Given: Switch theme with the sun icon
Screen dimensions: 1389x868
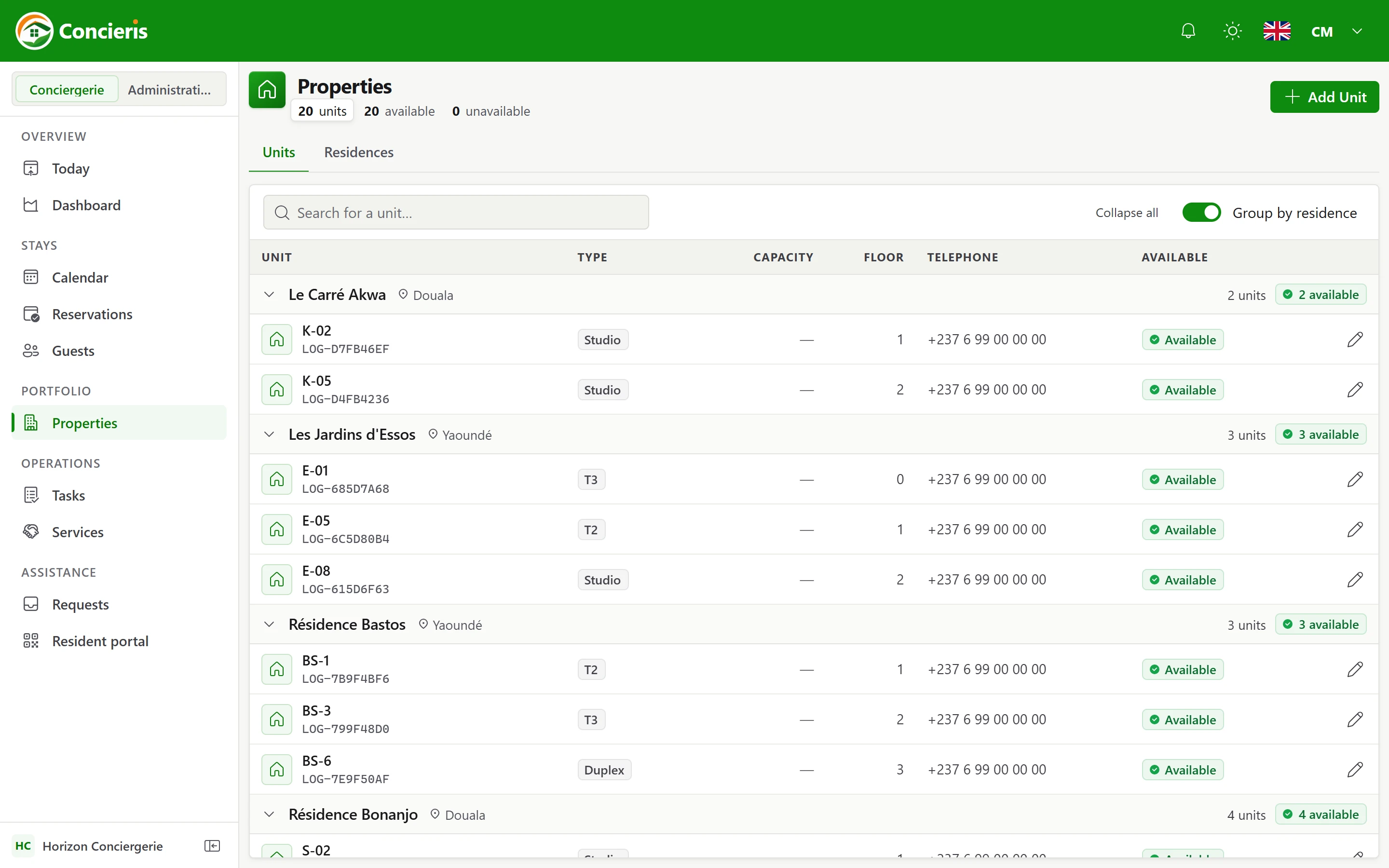Looking at the screenshot, I should click(1232, 31).
